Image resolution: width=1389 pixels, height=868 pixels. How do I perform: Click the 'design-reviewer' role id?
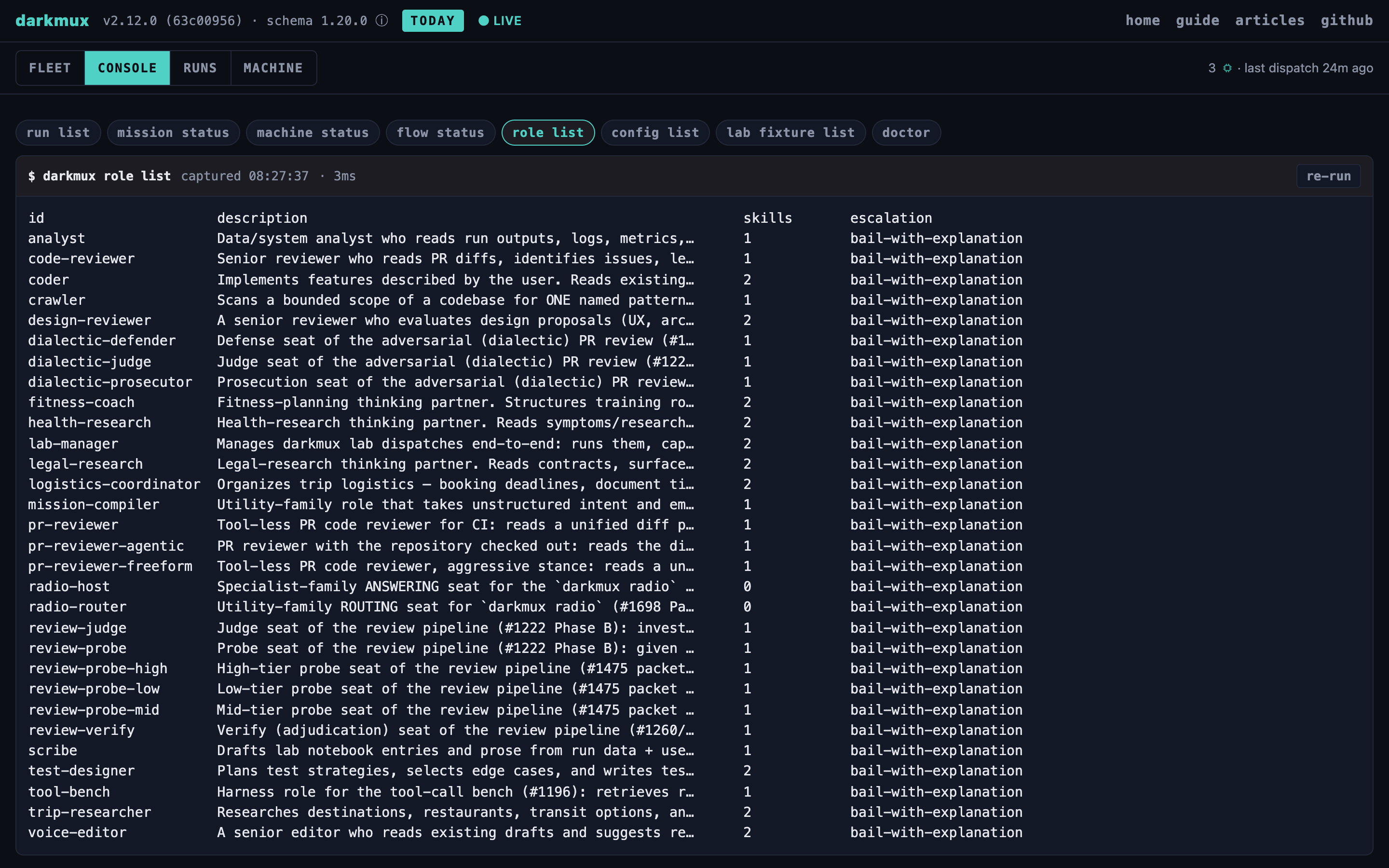pyautogui.click(x=90, y=320)
